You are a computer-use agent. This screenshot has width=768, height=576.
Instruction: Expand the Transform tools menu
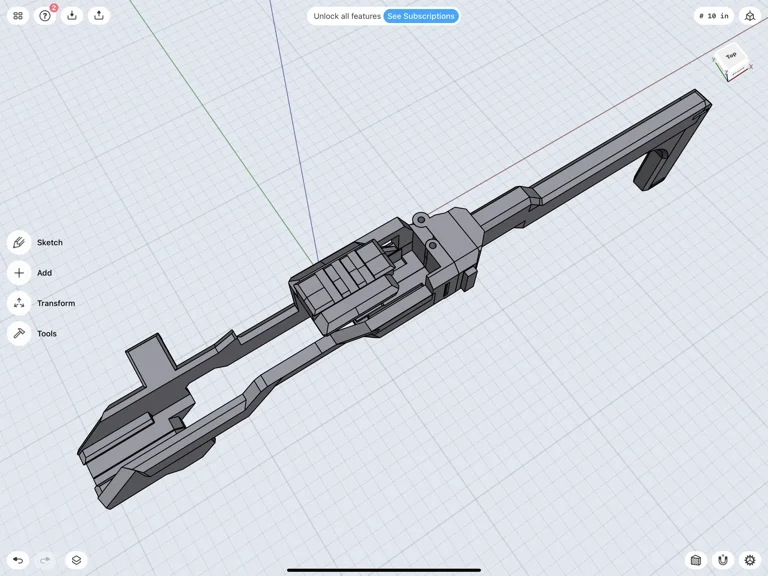(x=19, y=303)
